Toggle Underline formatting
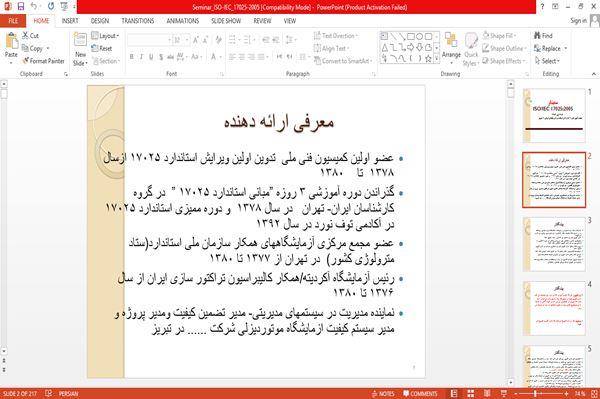Screen dimensions: 600x399 coord(151,57)
